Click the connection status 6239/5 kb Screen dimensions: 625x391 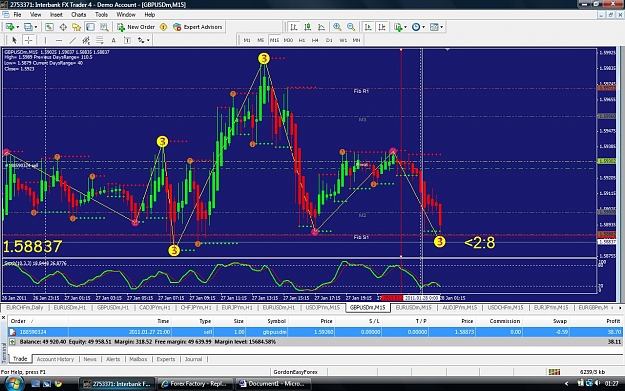(x=592, y=372)
